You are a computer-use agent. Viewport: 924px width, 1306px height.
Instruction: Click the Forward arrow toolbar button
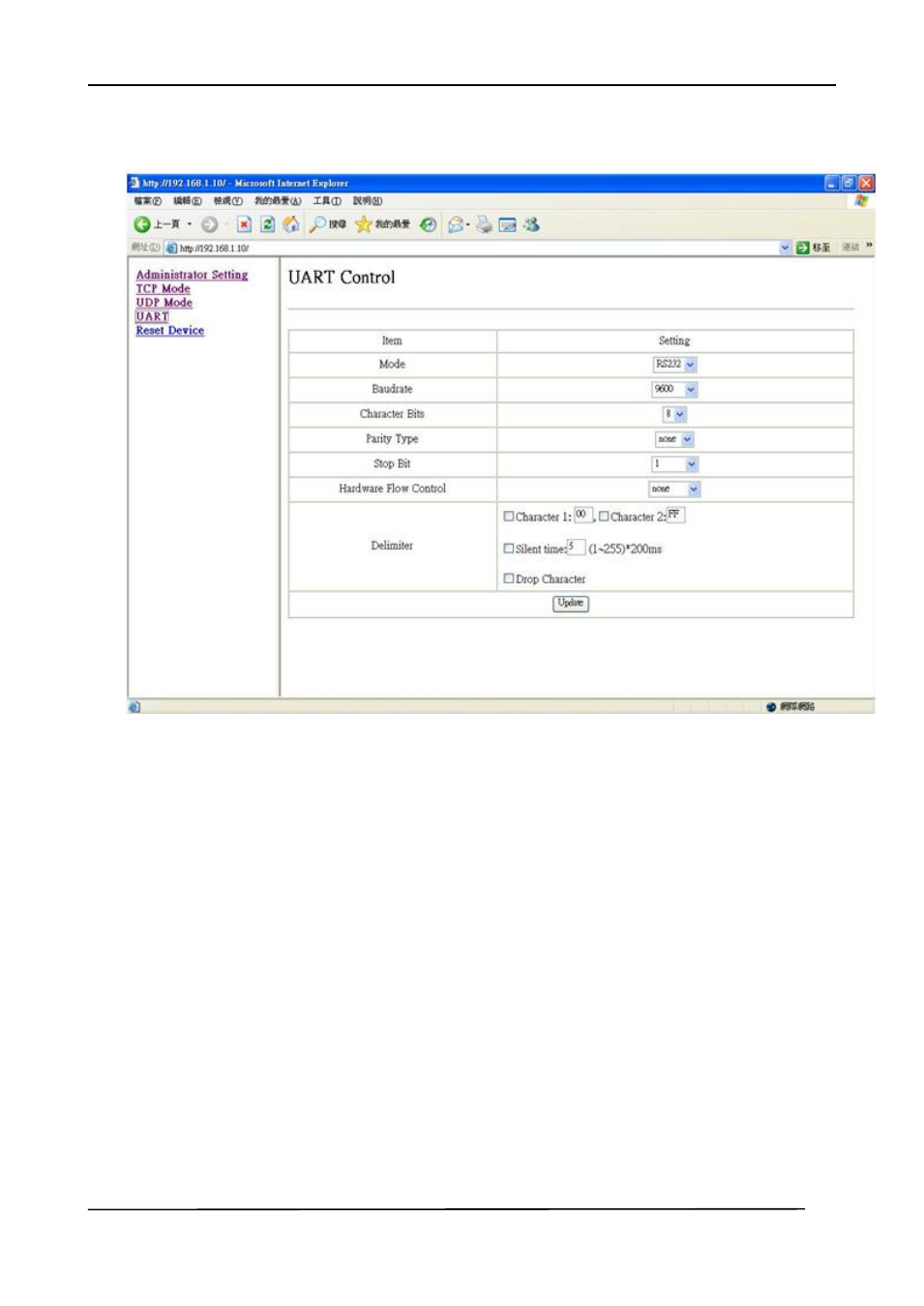pyautogui.click(x=209, y=224)
